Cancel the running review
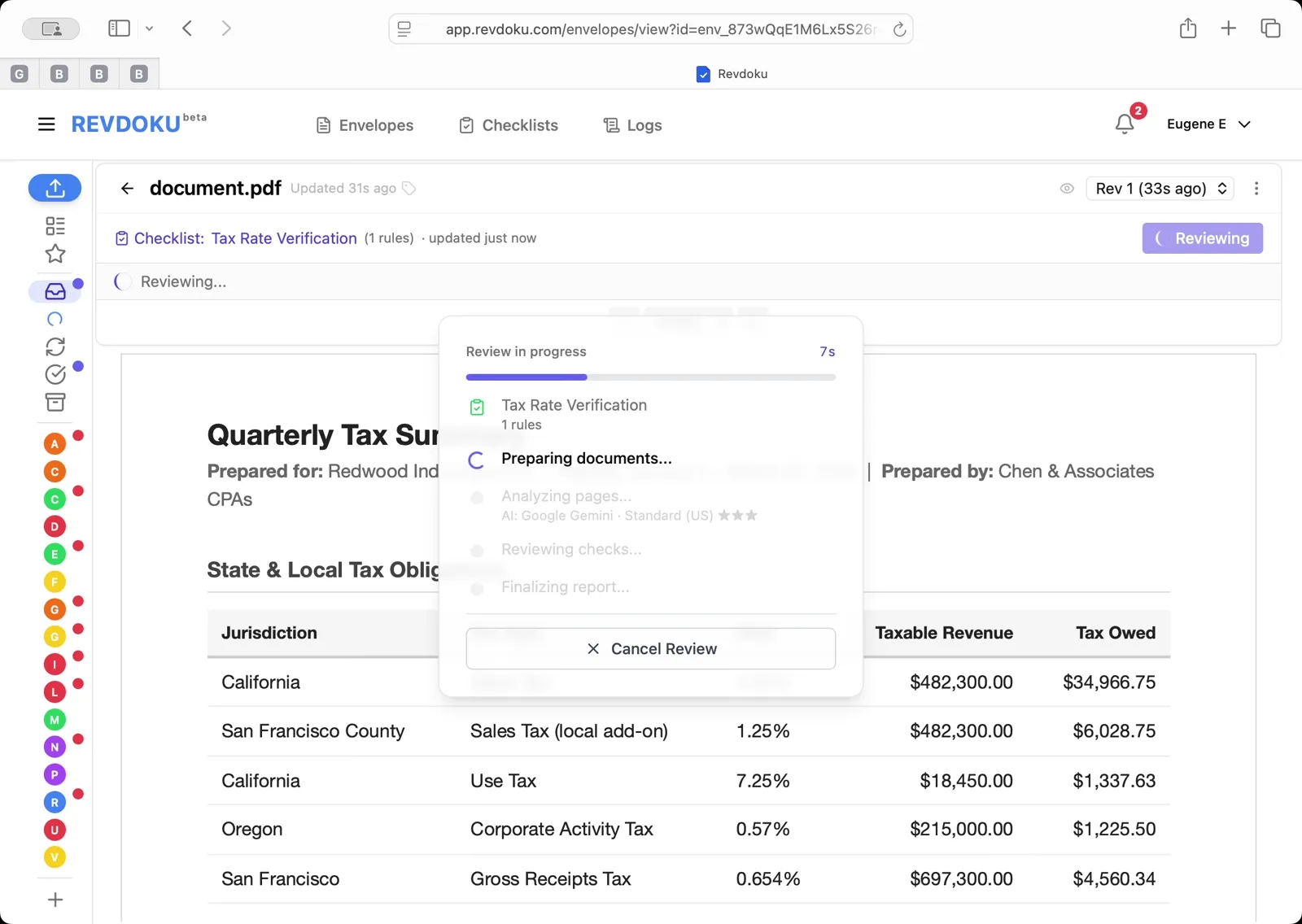Screen dimensions: 1302x924 [x=650, y=648]
